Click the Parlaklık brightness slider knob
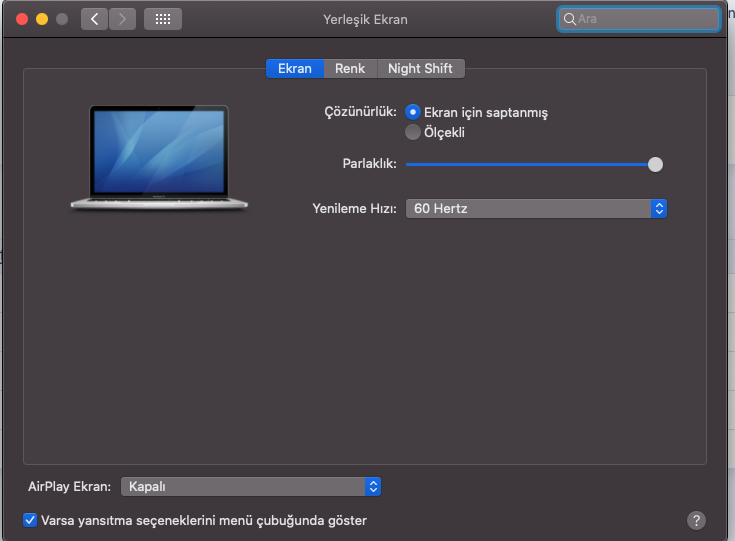The image size is (735, 541). click(x=655, y=164)
